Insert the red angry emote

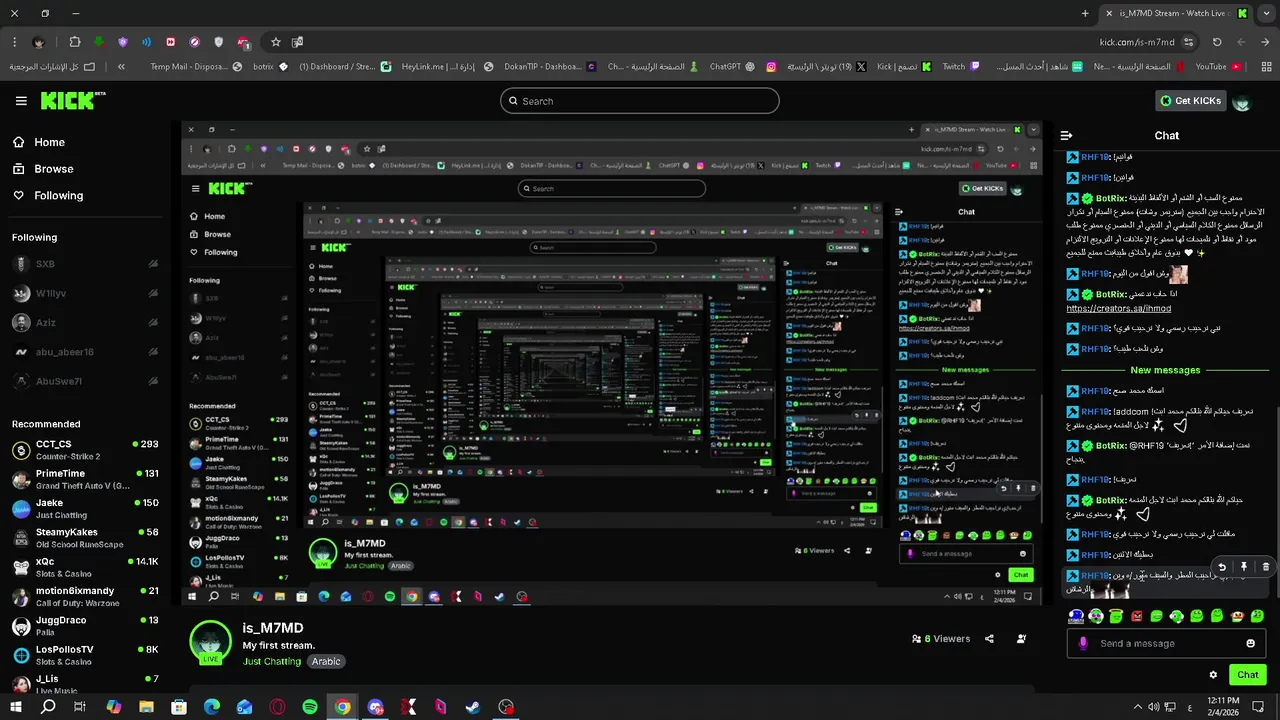pos(1137,616)
